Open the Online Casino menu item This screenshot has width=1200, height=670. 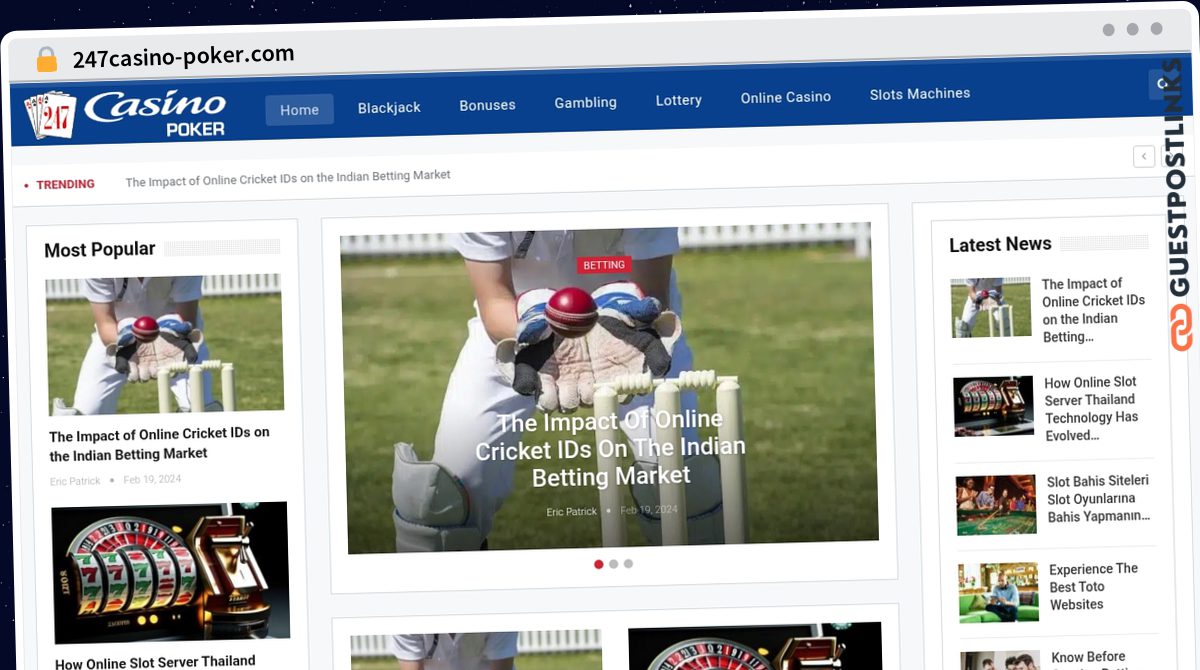coord(785,97)
